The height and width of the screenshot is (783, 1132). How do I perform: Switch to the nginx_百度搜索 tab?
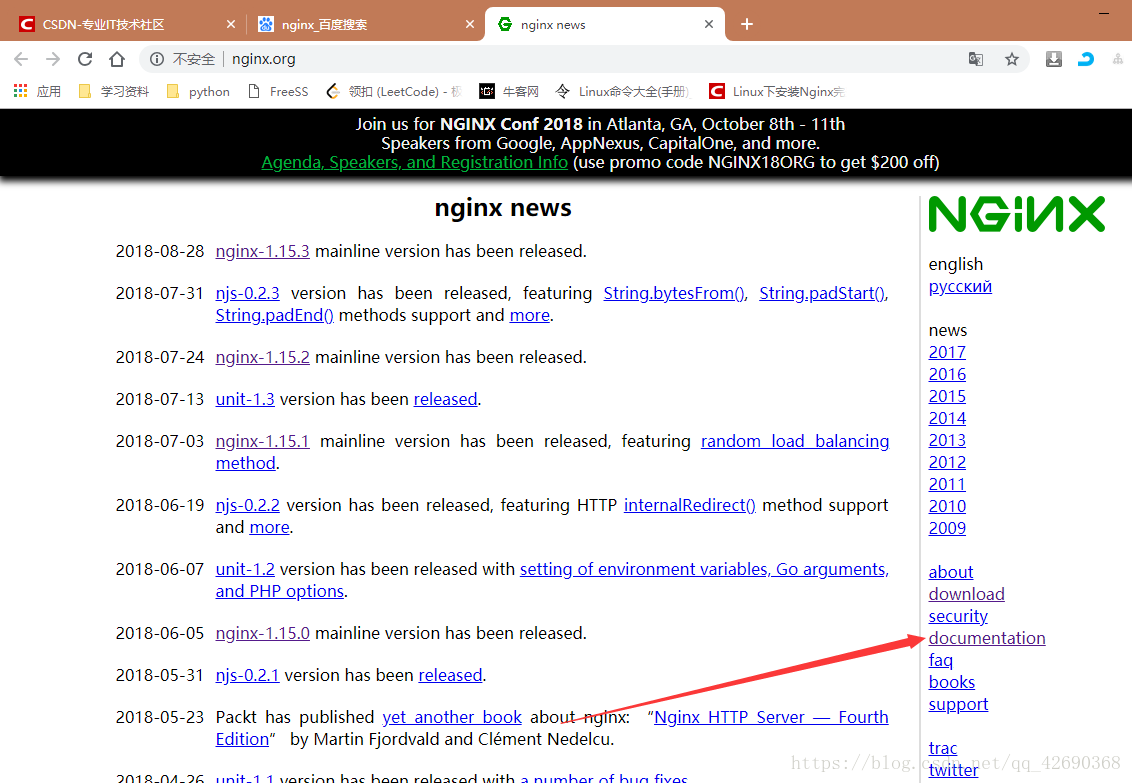[x=365, y=25]
